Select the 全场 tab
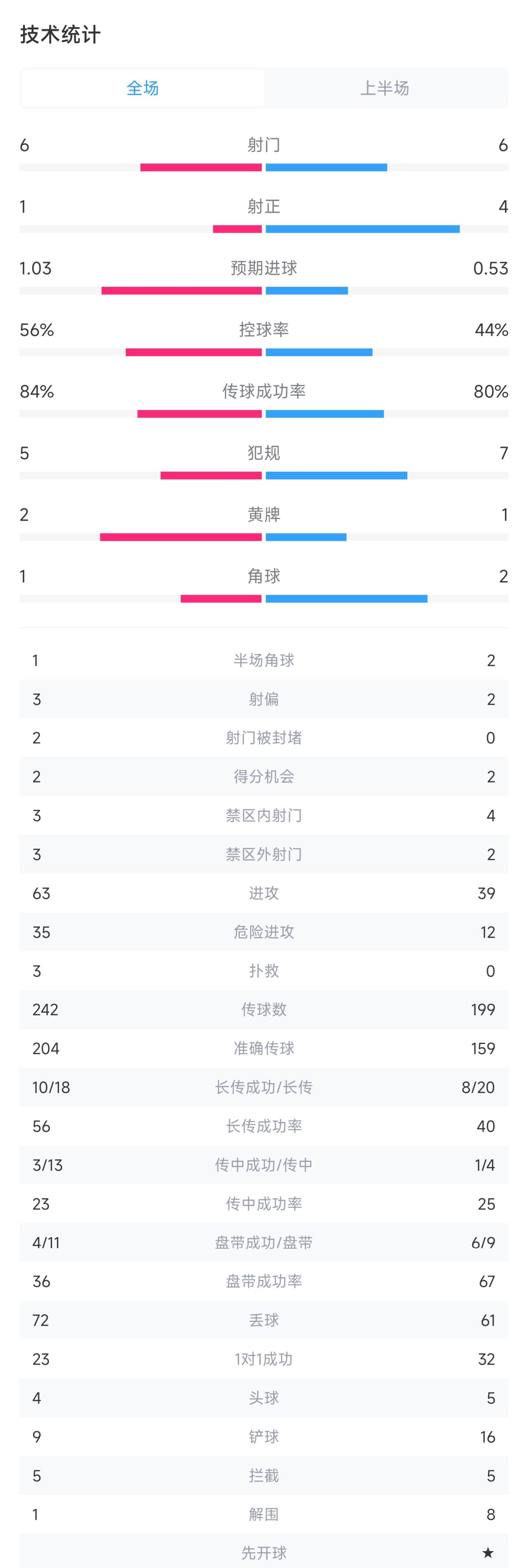 click(141, 87)
